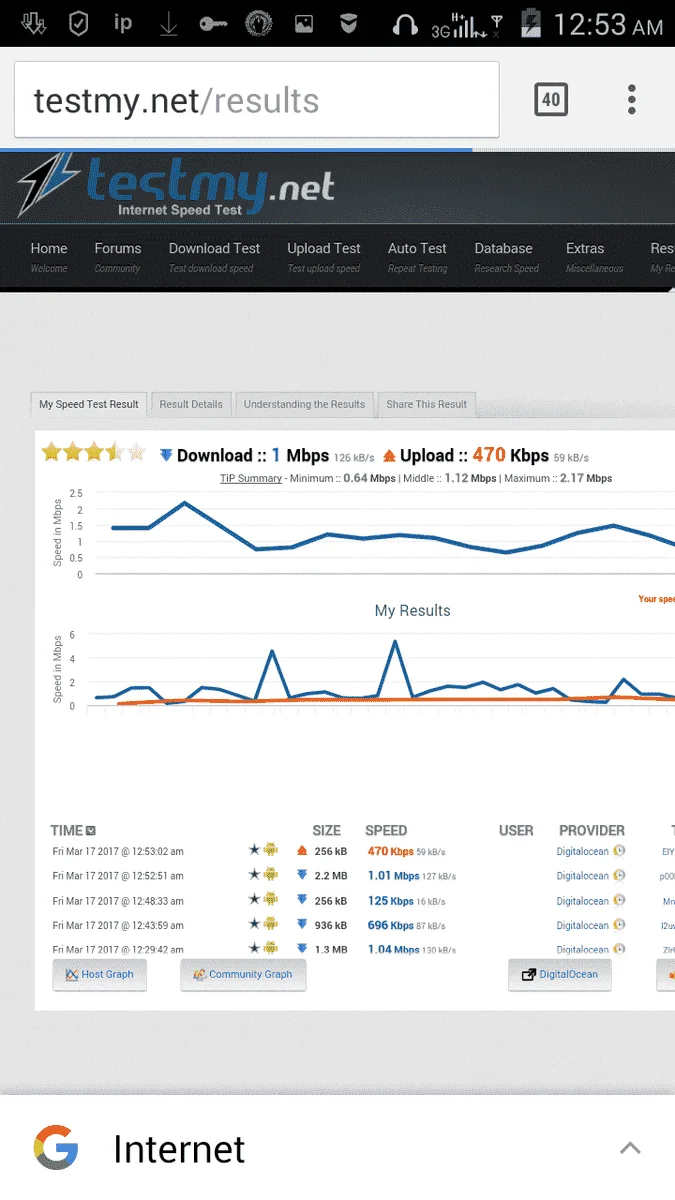
Task: Tap the 3G signal strength status icon
Action: 459,24
